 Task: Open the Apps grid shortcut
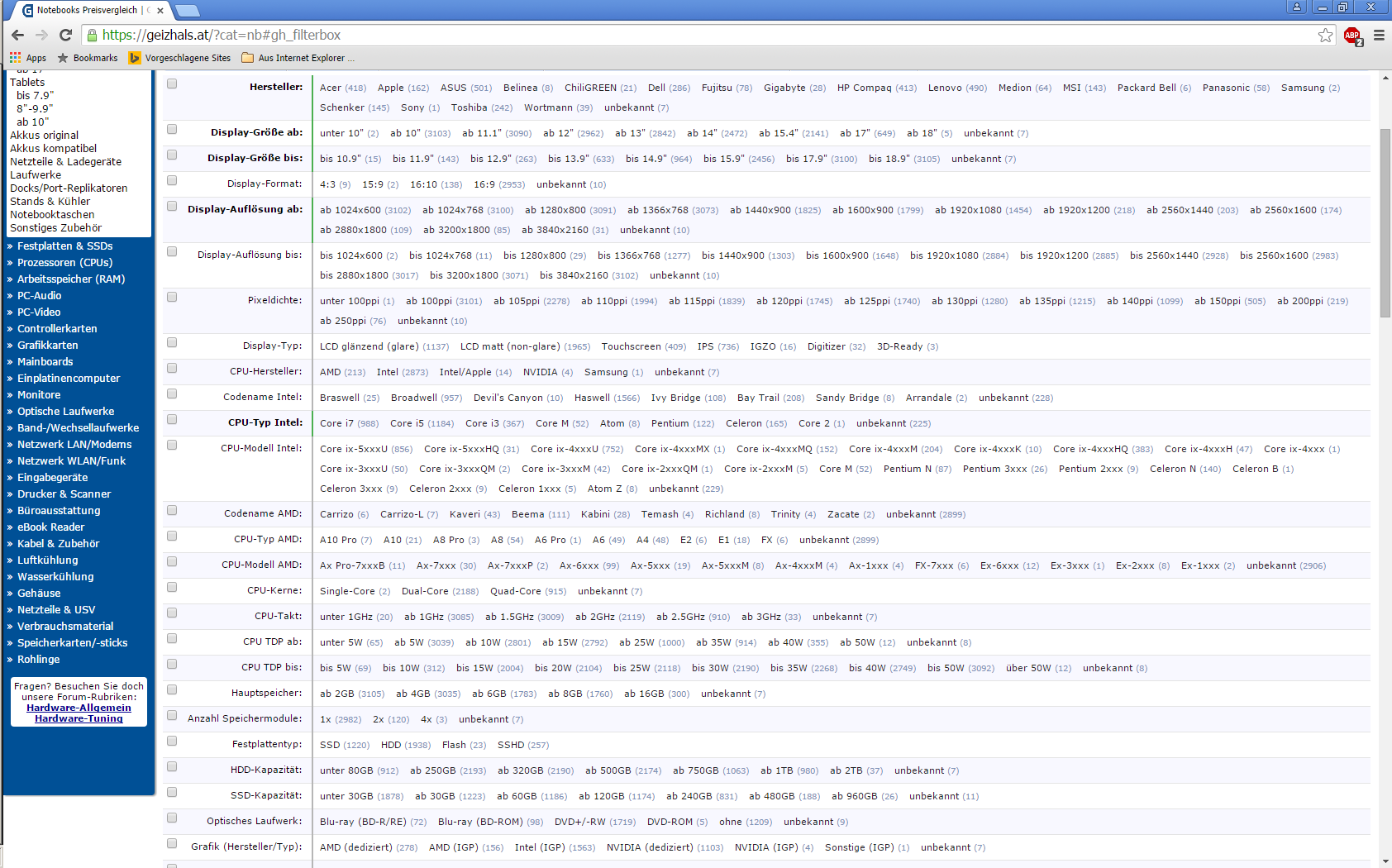[27, 58]
